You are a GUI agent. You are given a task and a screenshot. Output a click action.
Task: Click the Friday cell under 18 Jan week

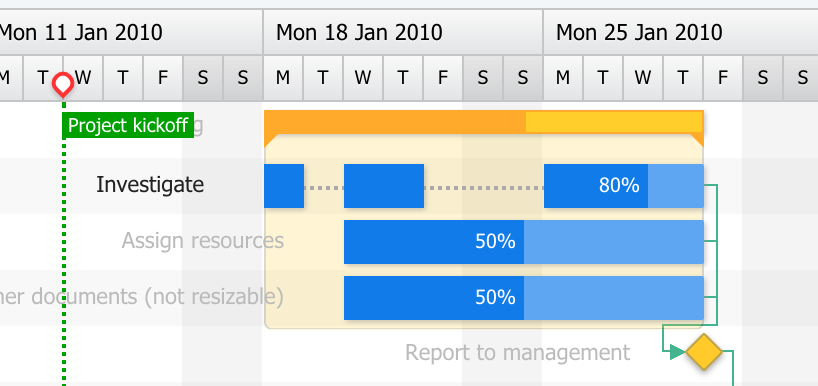443,78
